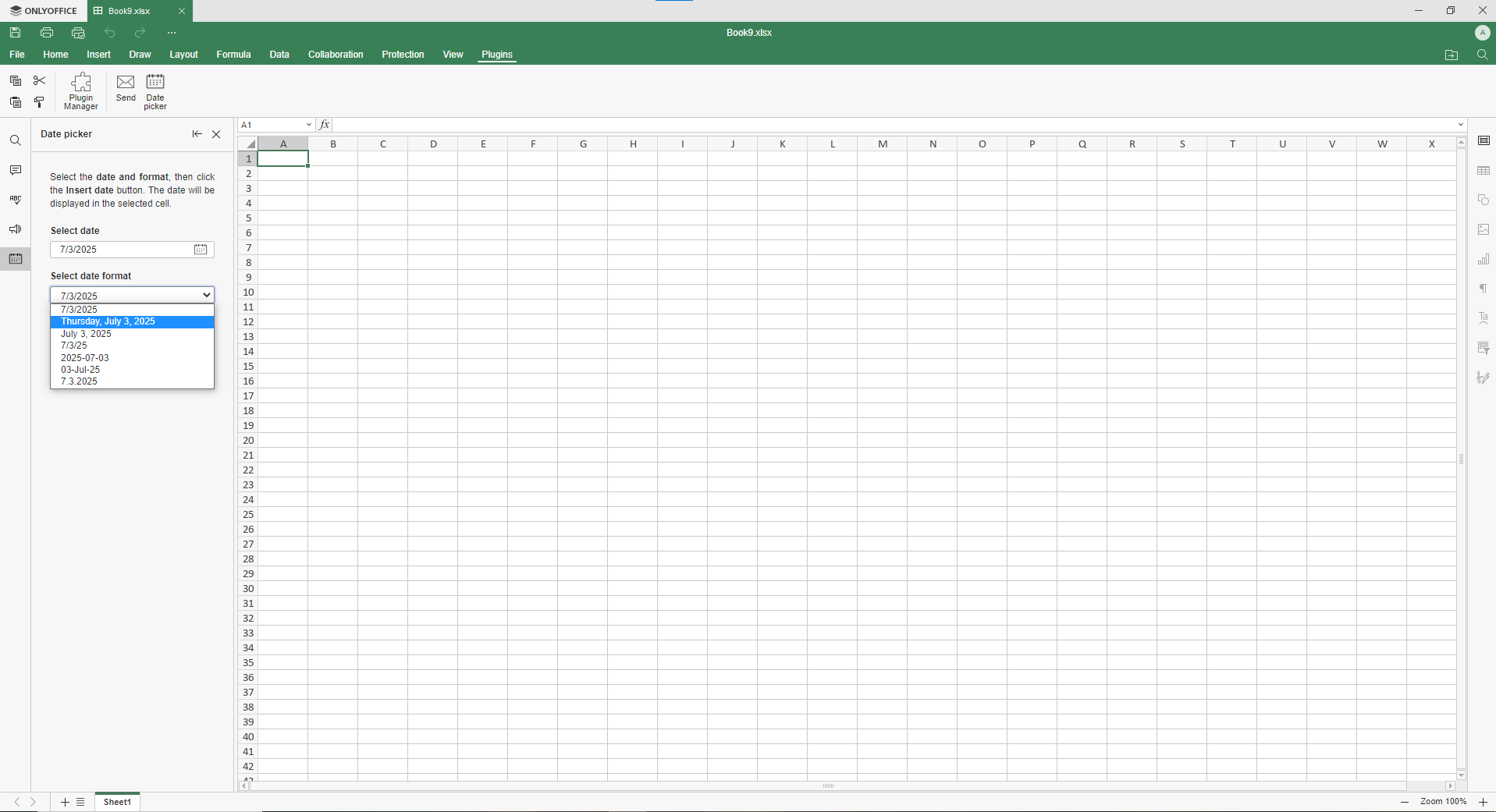Expand the formula bar
1496x812 pixels.
pyautogui.click(x=1460, y=124)
